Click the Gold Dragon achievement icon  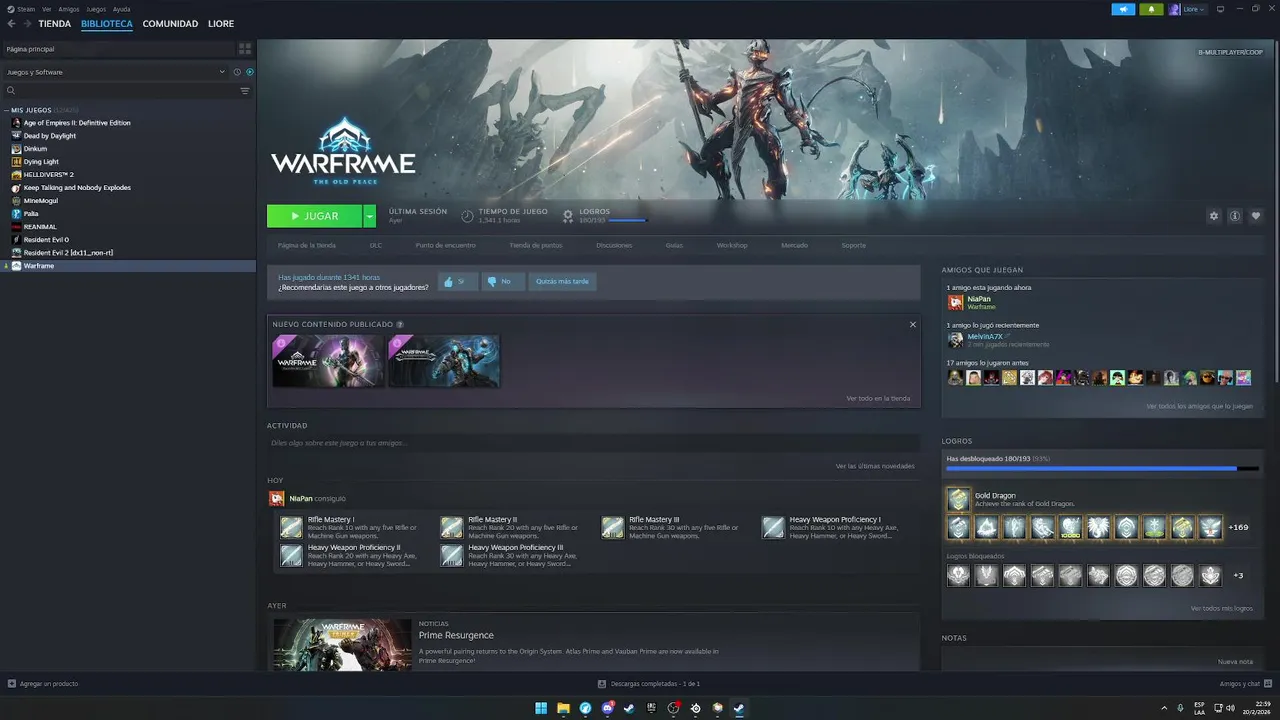(x=958, y=499)
